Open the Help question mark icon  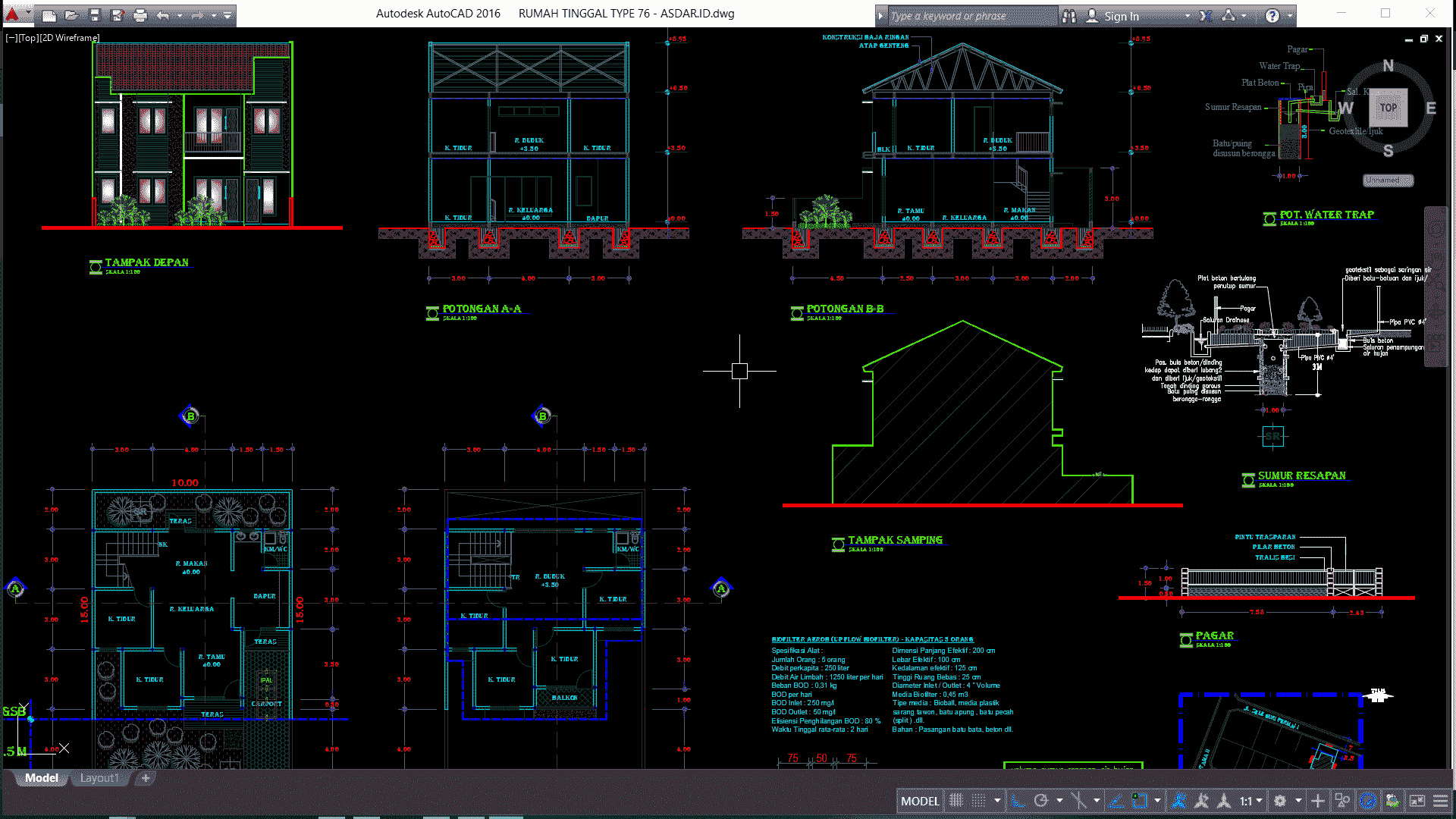click(1272, 16)
